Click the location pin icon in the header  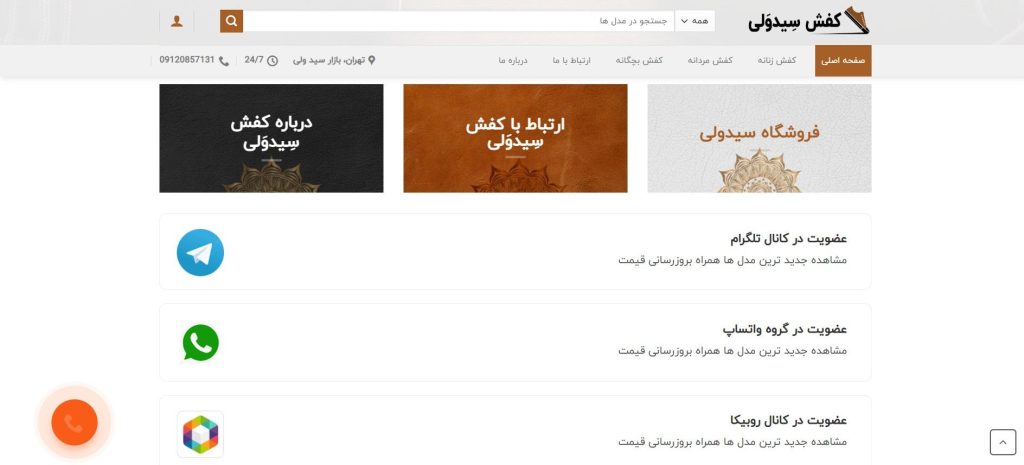(372, 61)
